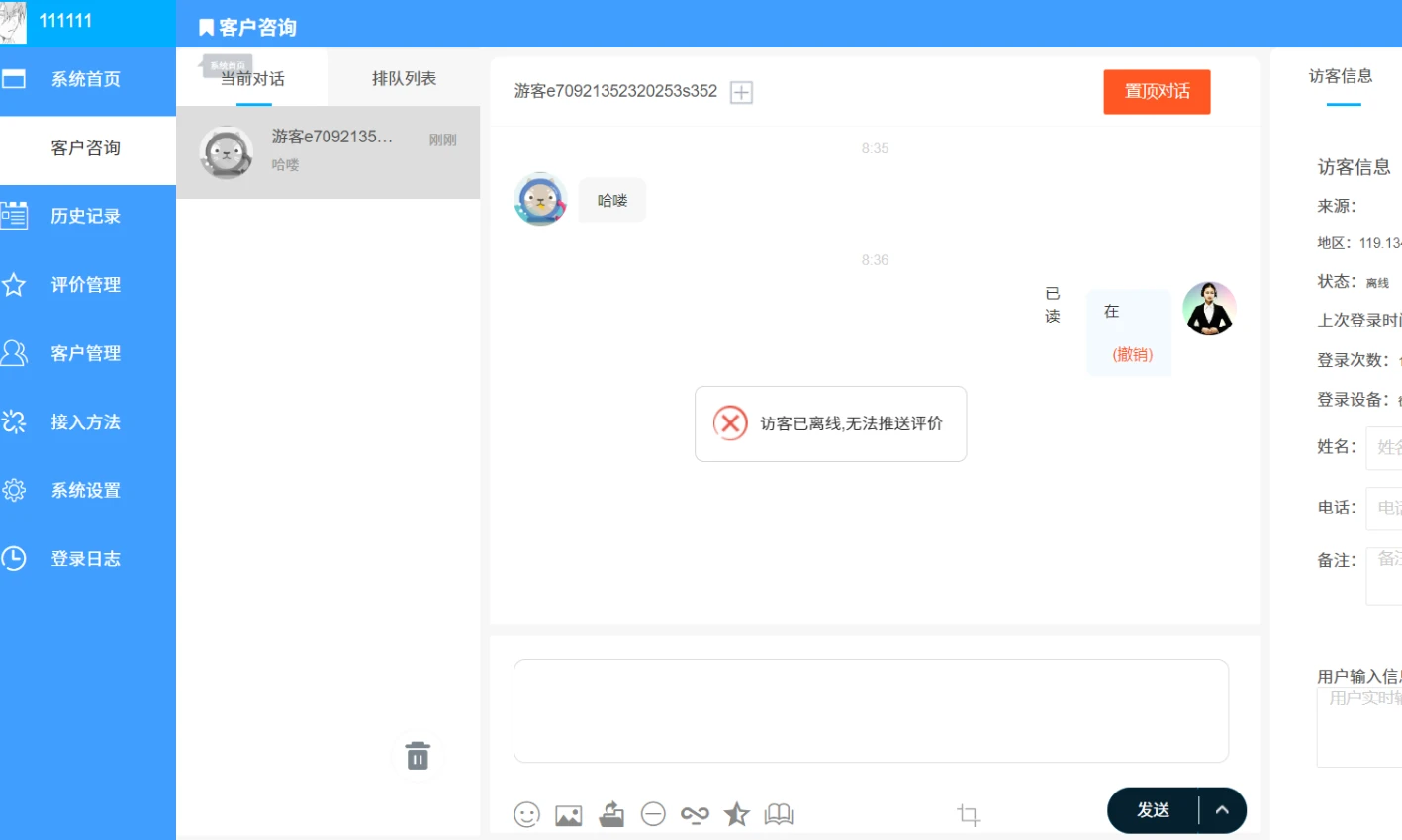Click the visitor avatar in chat message
Screen dimensions: 1402x840
click(540, 199)
